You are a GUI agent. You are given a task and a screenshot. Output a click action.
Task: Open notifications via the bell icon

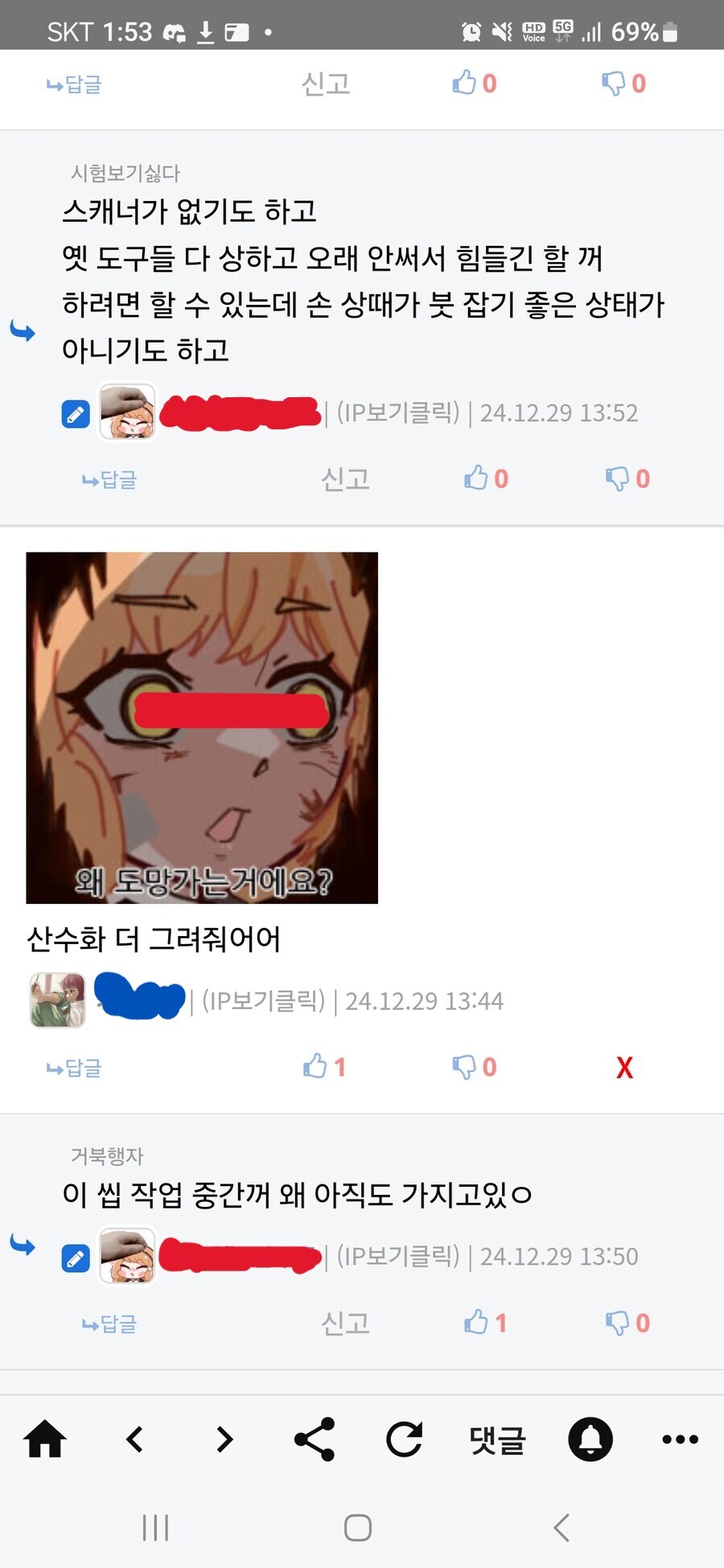(590, 1439)
